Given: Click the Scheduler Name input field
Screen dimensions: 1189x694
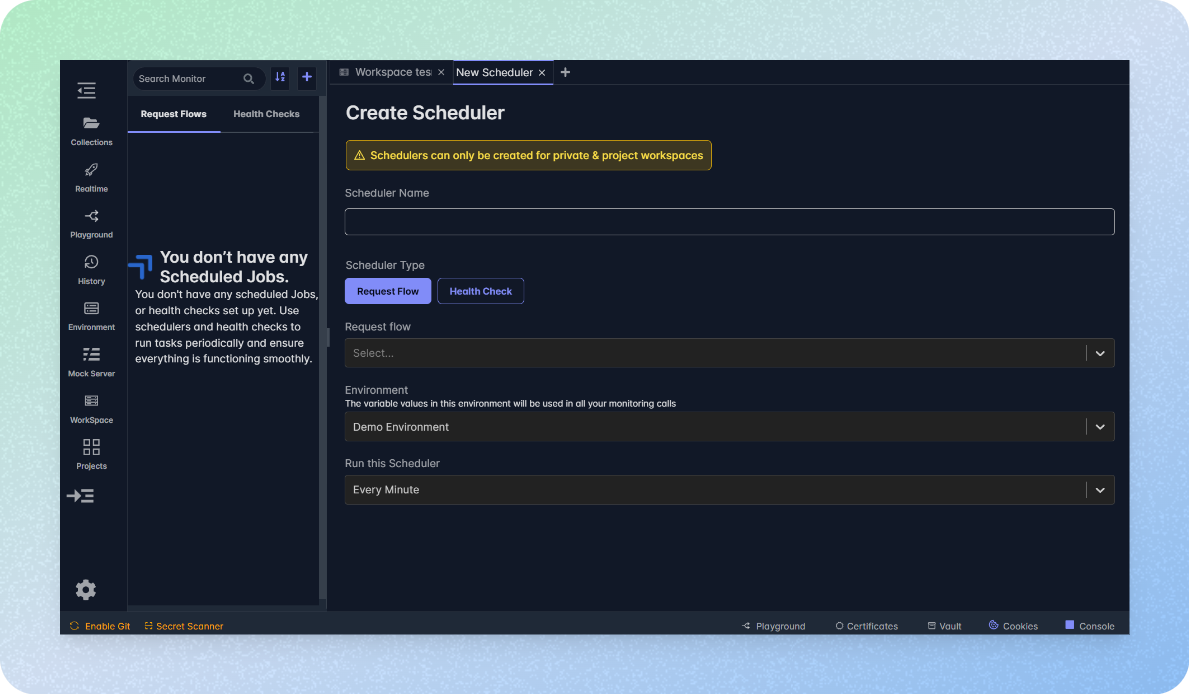Looking at the screenshot, I should pyautogui.click(x=729, y=221).
